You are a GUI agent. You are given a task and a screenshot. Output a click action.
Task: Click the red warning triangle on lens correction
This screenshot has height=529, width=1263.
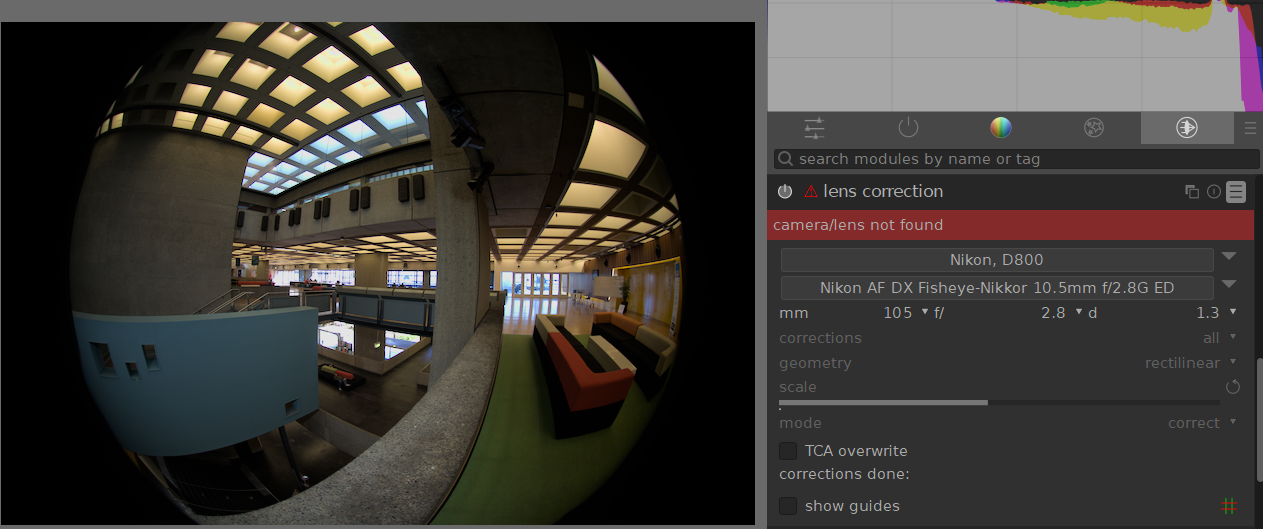[x=810, y=191]
